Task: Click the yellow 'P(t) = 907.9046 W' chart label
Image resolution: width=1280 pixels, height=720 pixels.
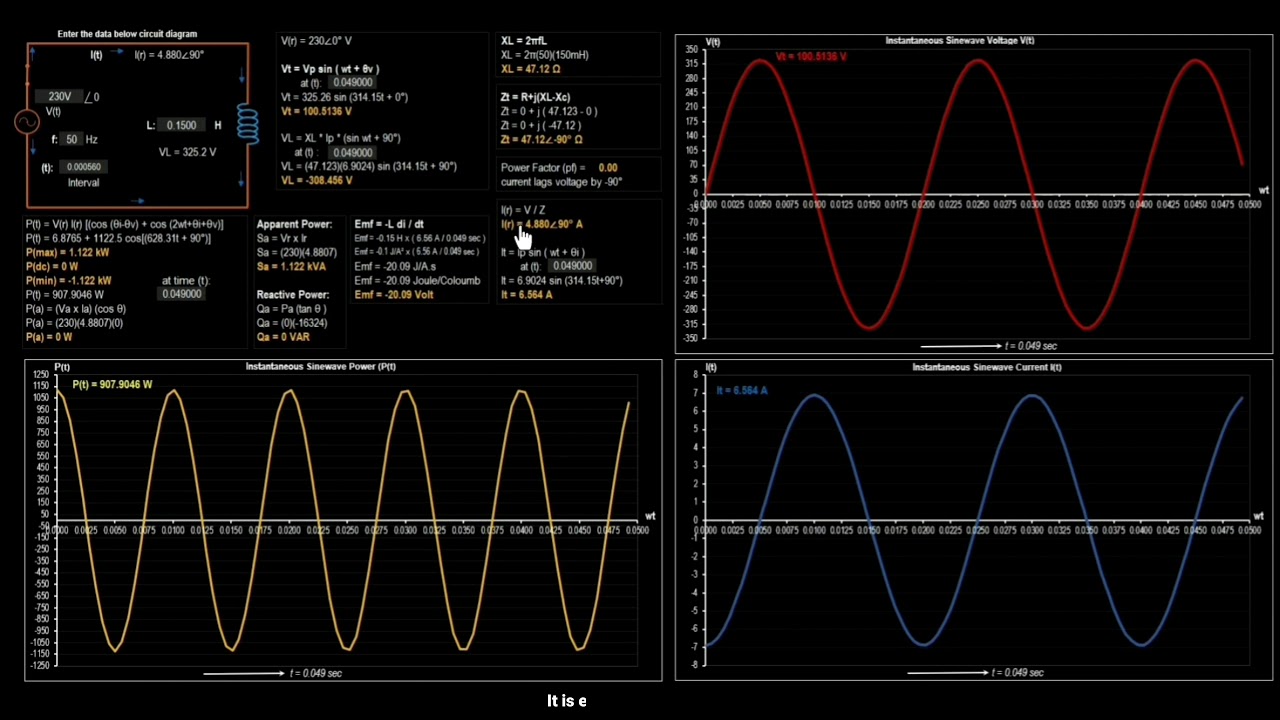Action: tap(112, 384)
